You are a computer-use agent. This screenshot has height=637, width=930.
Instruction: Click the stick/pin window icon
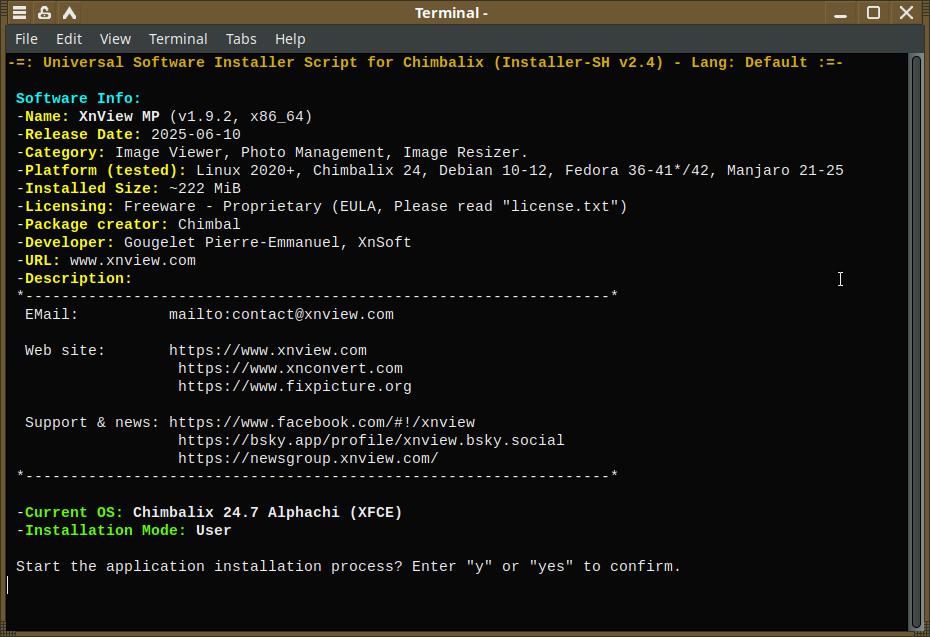click(x=45, y=13)
